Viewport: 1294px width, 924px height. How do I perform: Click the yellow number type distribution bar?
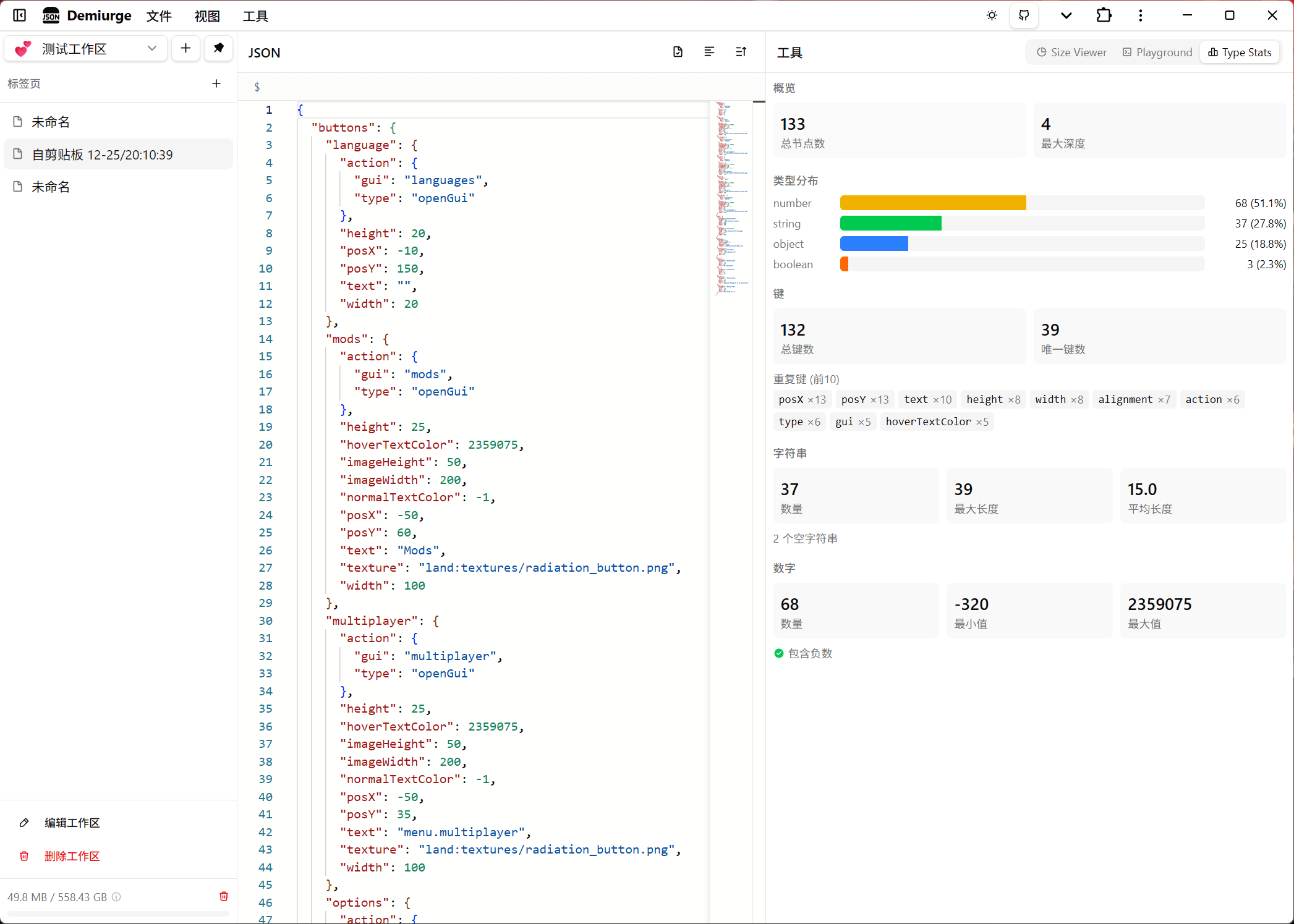[932, 203]
